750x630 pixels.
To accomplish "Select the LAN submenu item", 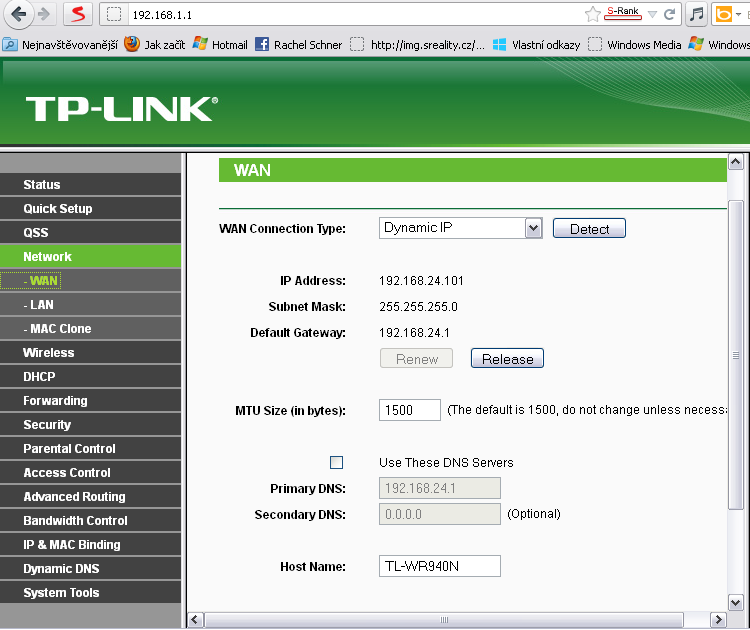I will click(90, 305).
